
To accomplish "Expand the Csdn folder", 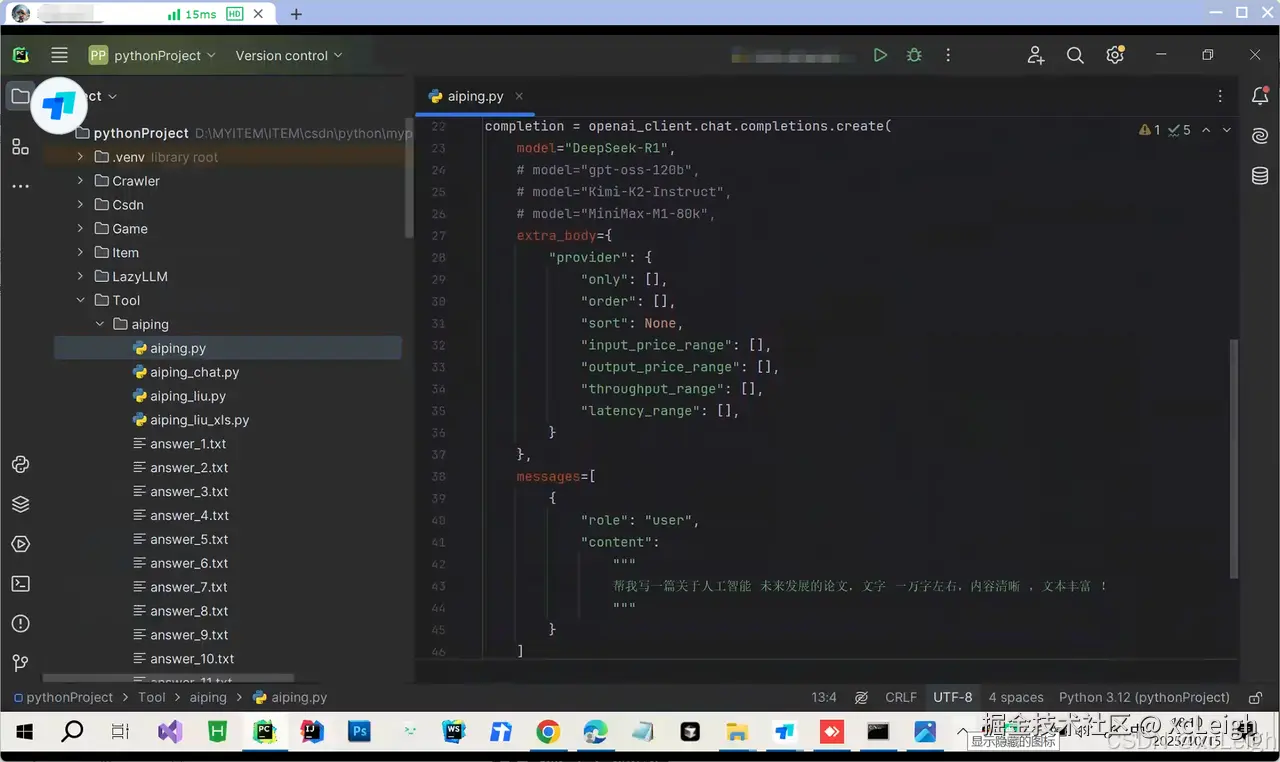I will coord(81,205).
